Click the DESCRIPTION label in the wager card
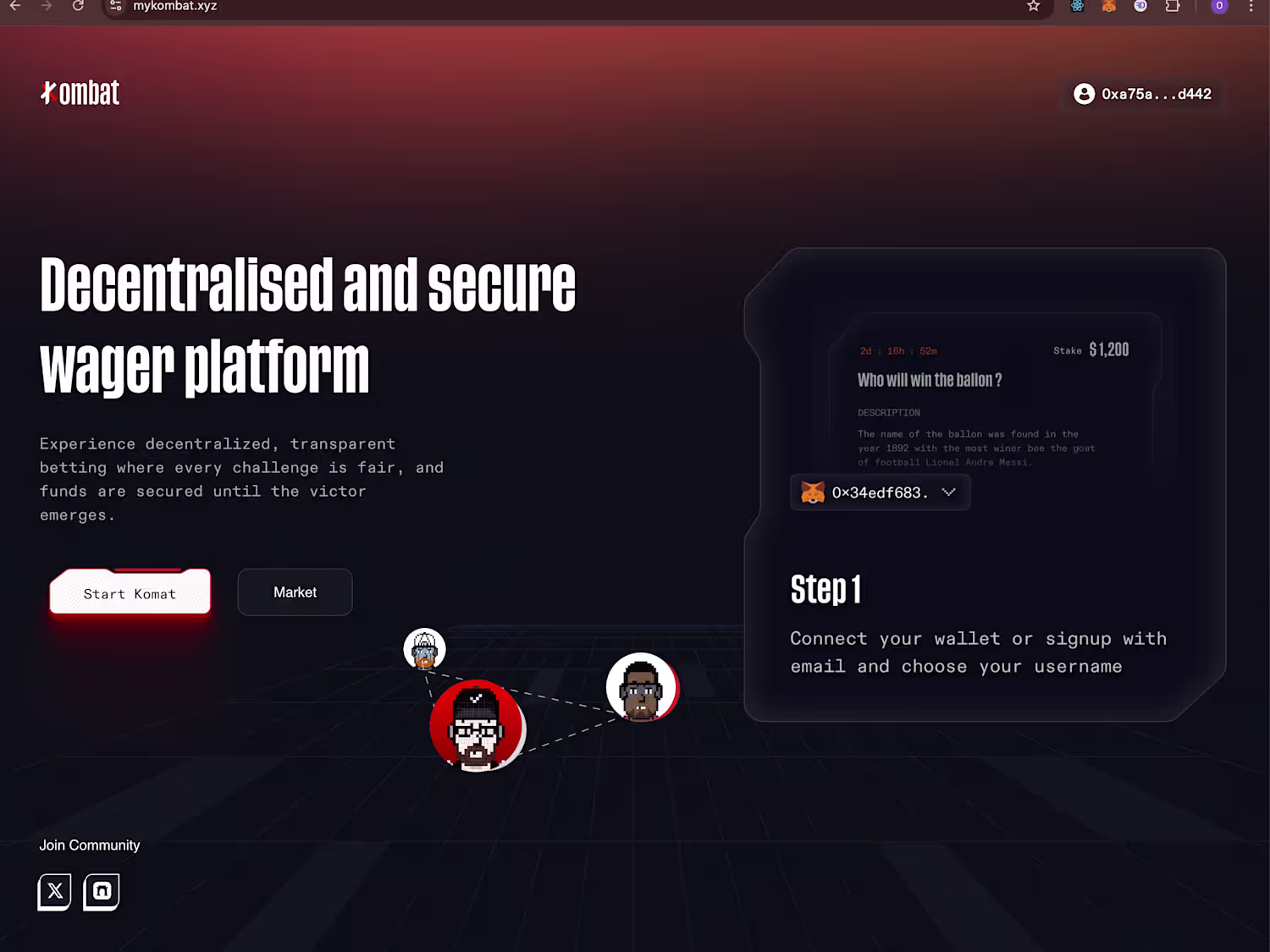The height and width of the screenshot is (952, 1270). tap(889, 413)
